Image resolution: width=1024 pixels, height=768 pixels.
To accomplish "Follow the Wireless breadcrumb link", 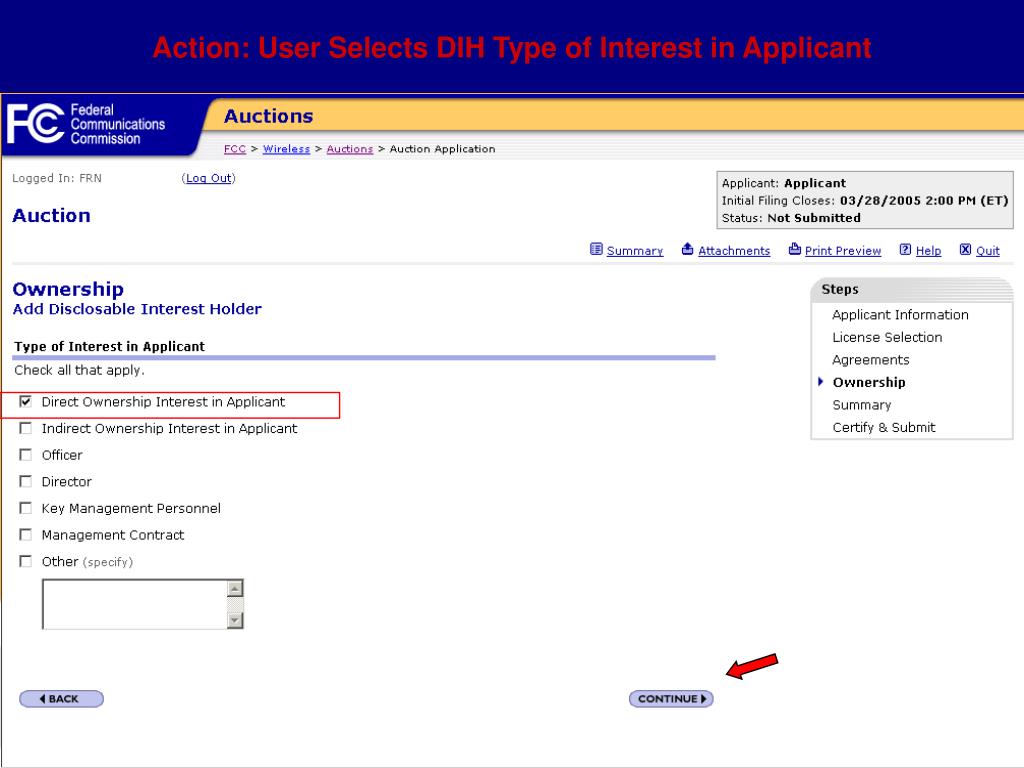I will pyautogui.click(x=286, y=149).
